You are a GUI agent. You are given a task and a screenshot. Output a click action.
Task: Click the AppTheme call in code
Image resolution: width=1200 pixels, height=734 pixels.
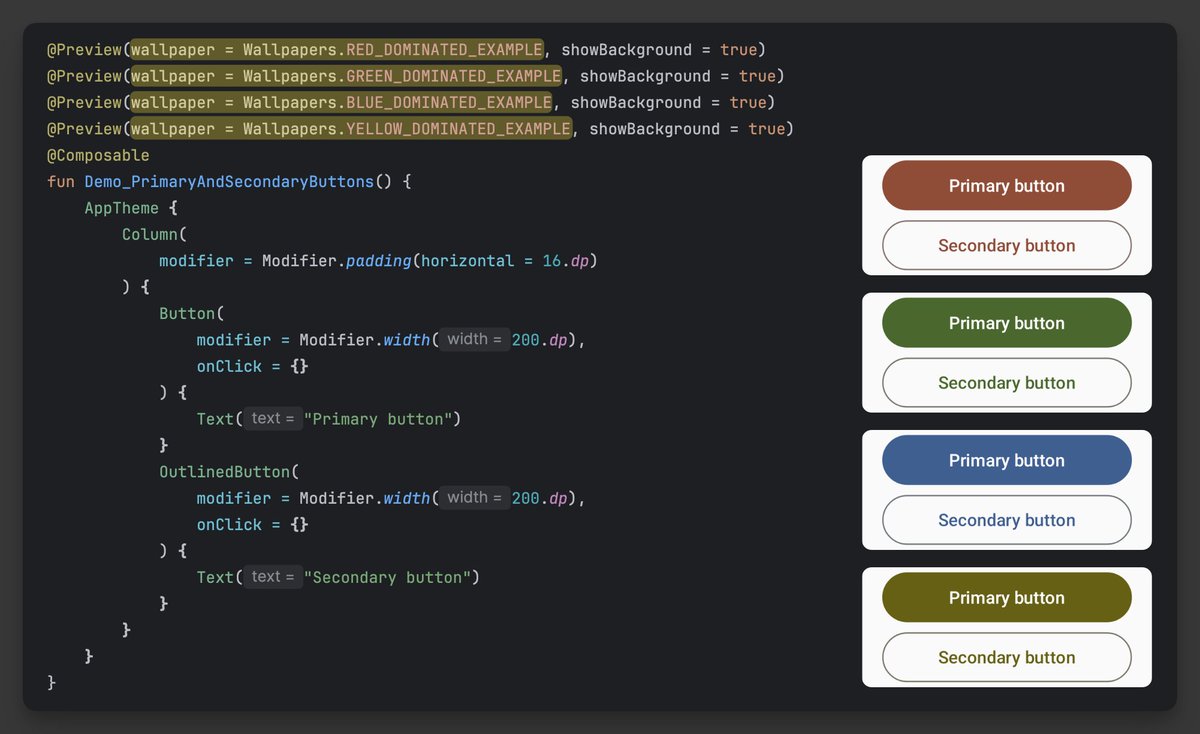point(121,208)
